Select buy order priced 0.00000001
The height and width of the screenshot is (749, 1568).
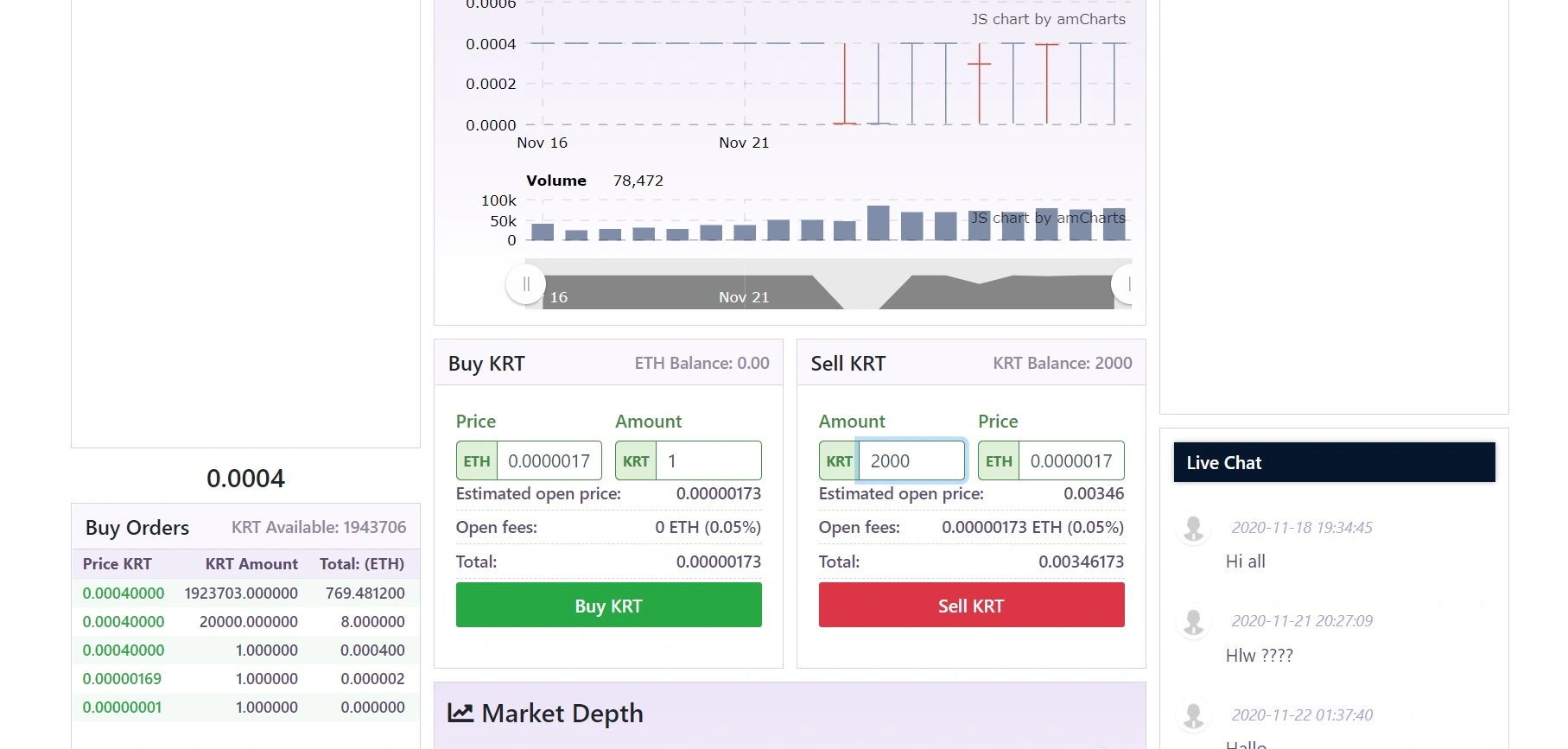[x=245, y=707]
